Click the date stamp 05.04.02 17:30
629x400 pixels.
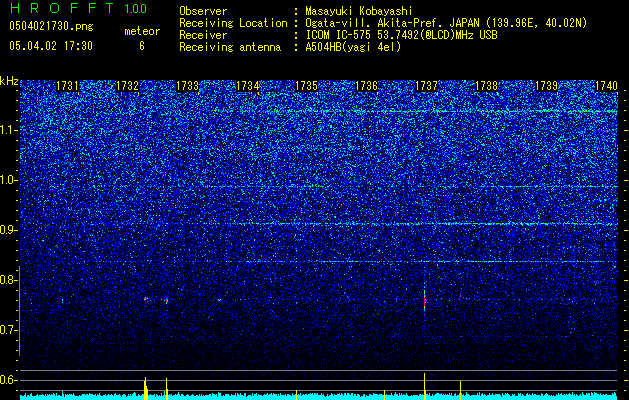[51, 46]
